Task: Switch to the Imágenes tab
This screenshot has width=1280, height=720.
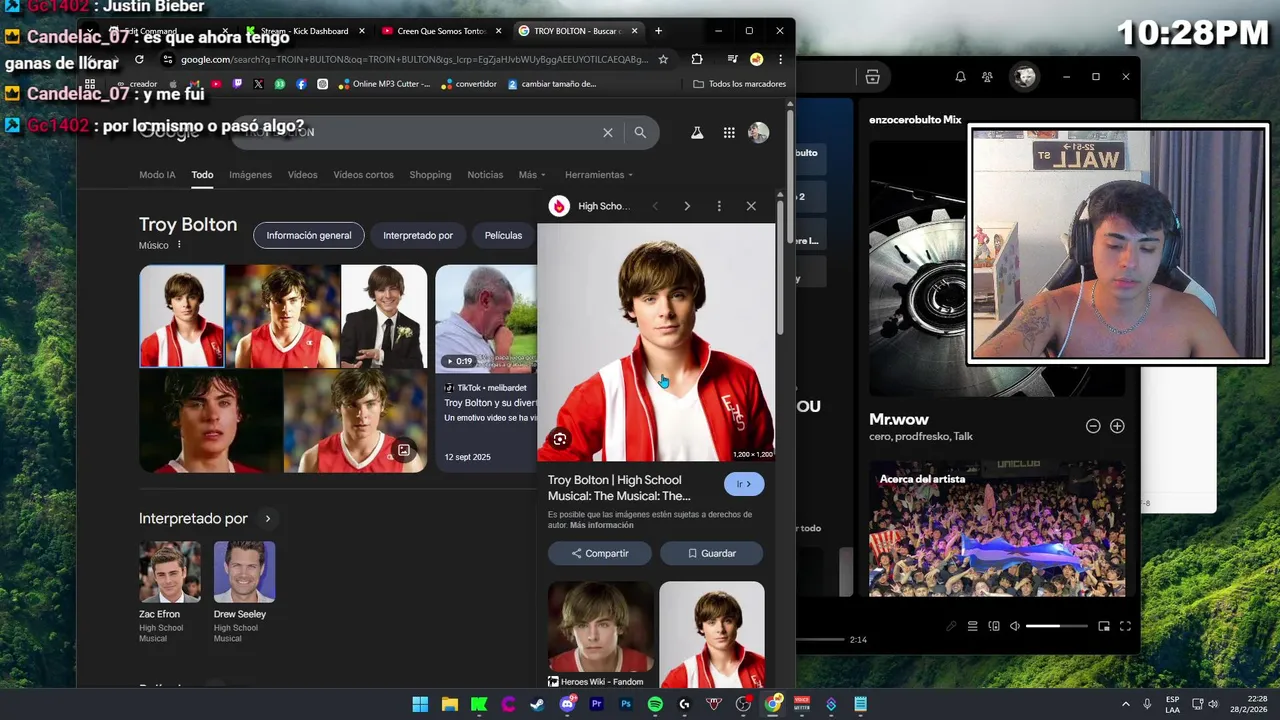Action: pyautogui.click(x=250, y=175)
